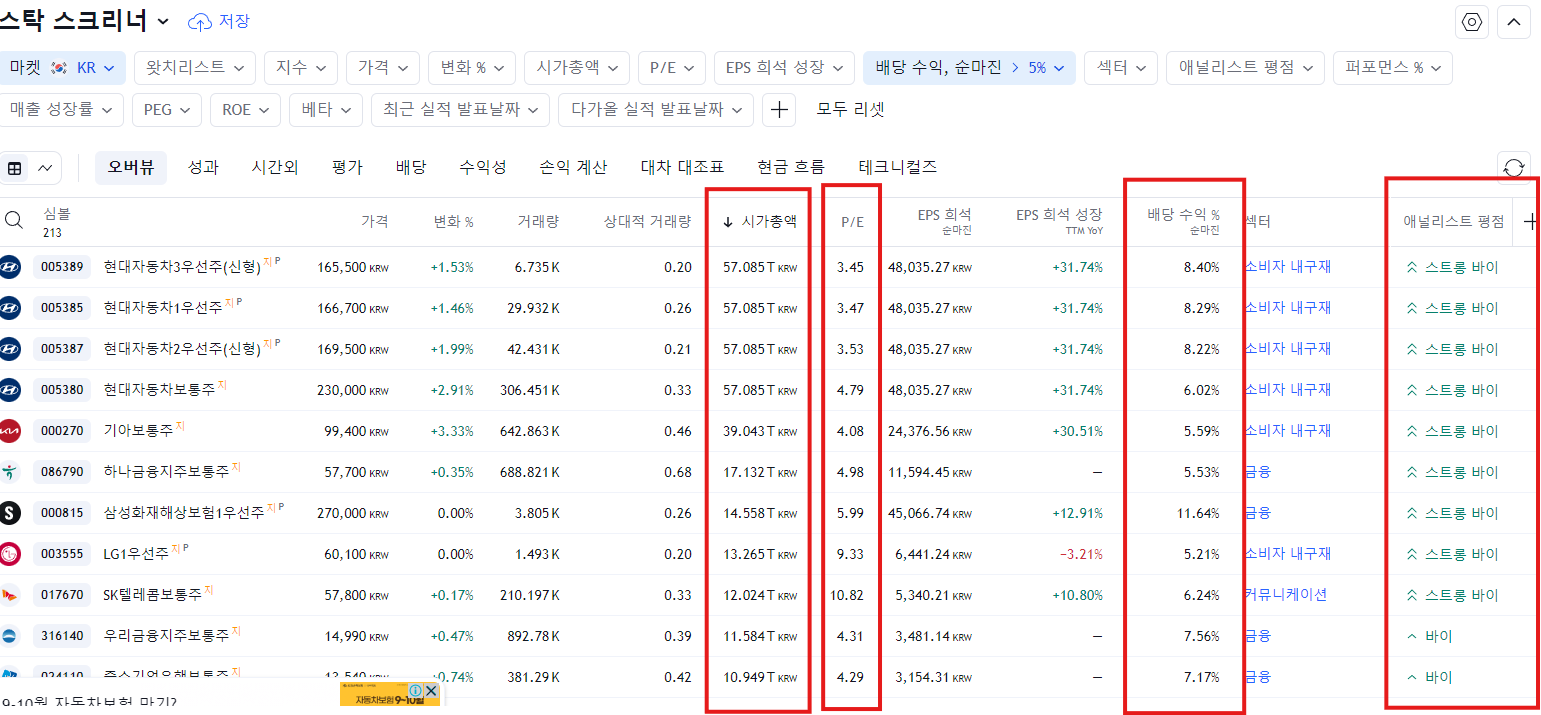Expand the 시가총액 filter

click(x=577, y=68)
